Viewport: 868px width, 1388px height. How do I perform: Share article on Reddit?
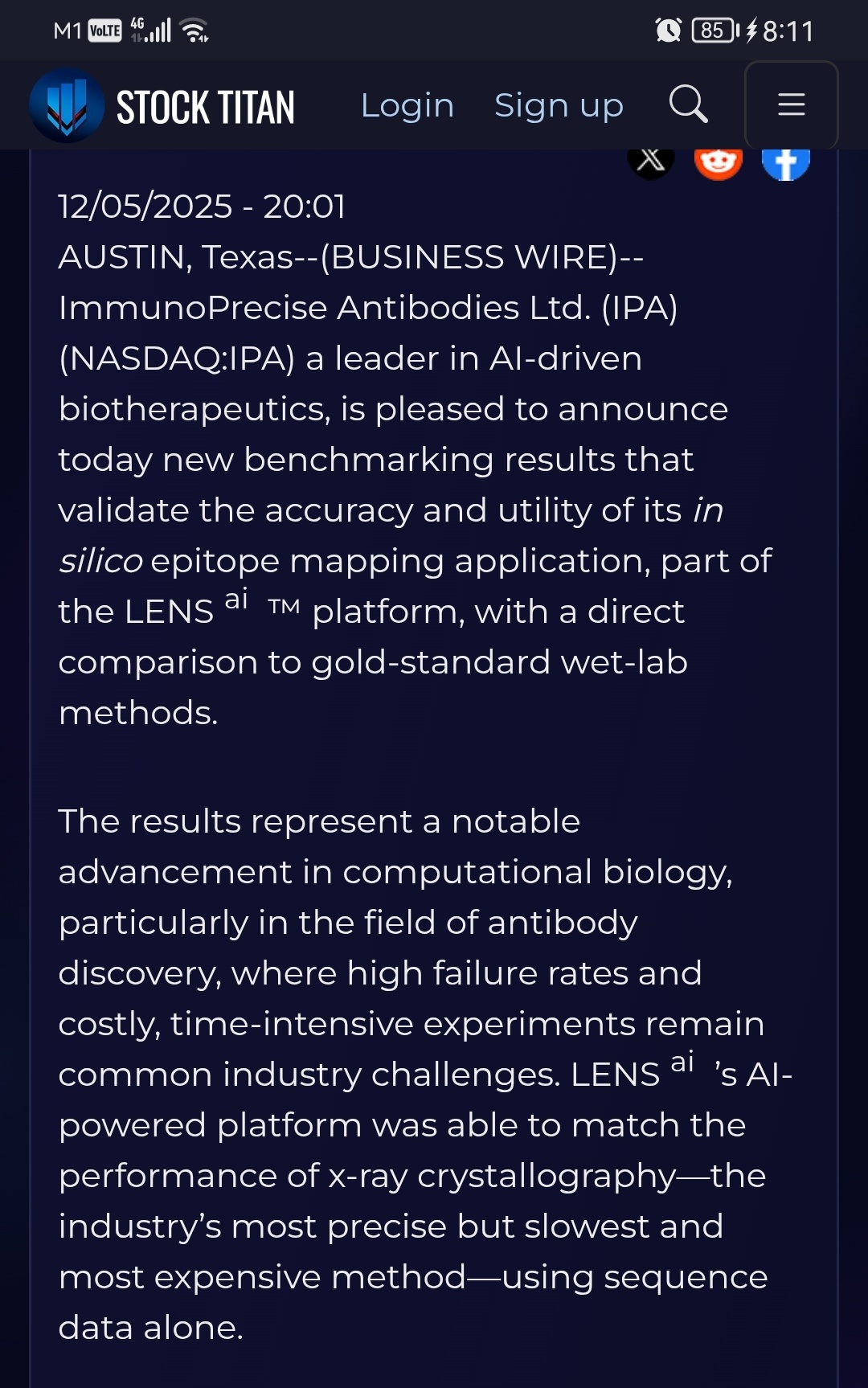coord(718,162)
